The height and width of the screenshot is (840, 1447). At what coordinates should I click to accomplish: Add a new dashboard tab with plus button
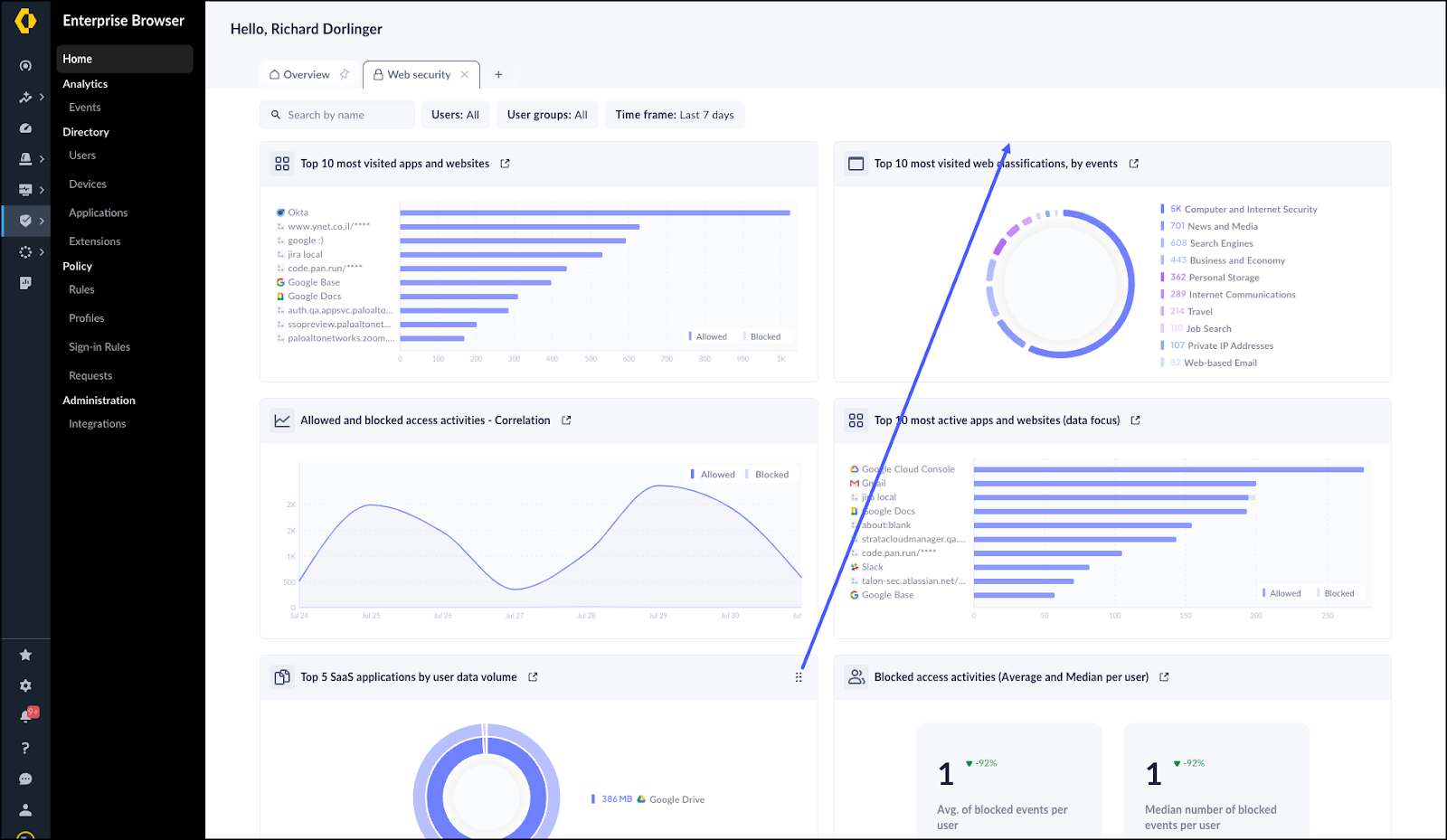coord(498,75)
